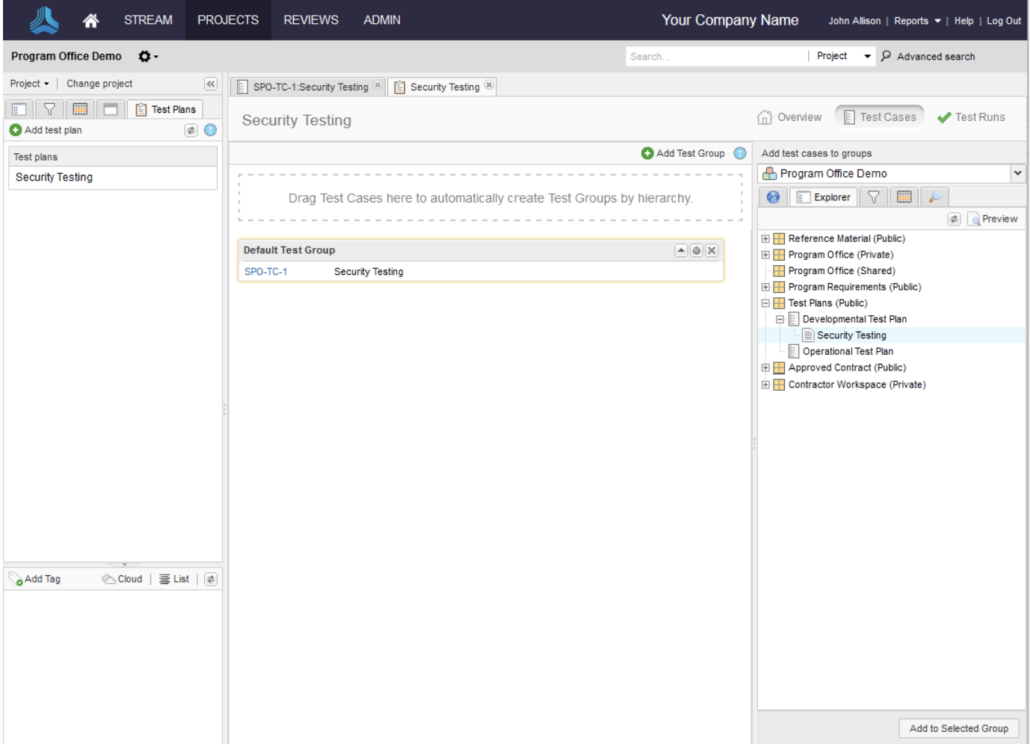The height and width of the screenshot is (744, 1030).
Task: Open the Preview icon in the right panel
Action: pos(994,218)
